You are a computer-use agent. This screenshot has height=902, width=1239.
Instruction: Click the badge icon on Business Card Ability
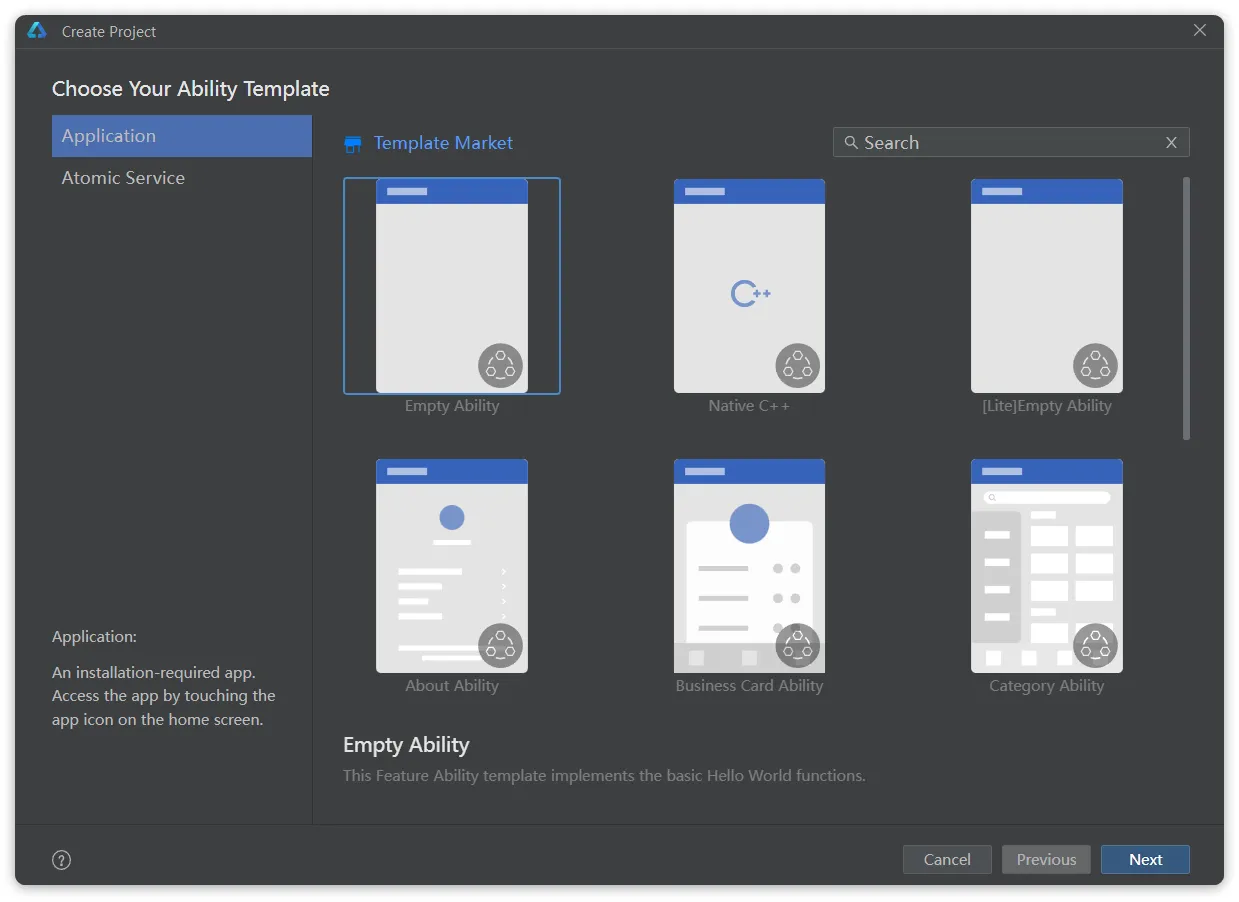pos(798,646)
